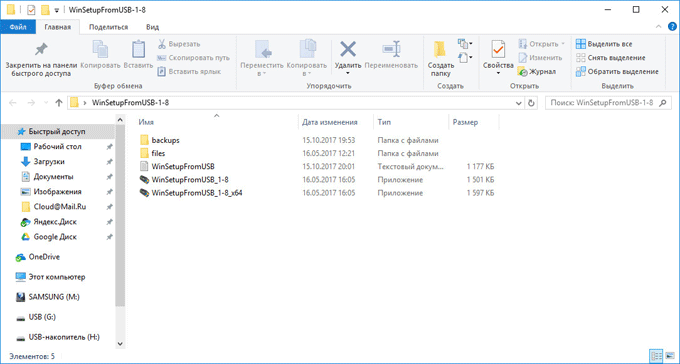
Task: Click the Forward navigation arrow
Action: pyautogui.click(x=31, y=103)
